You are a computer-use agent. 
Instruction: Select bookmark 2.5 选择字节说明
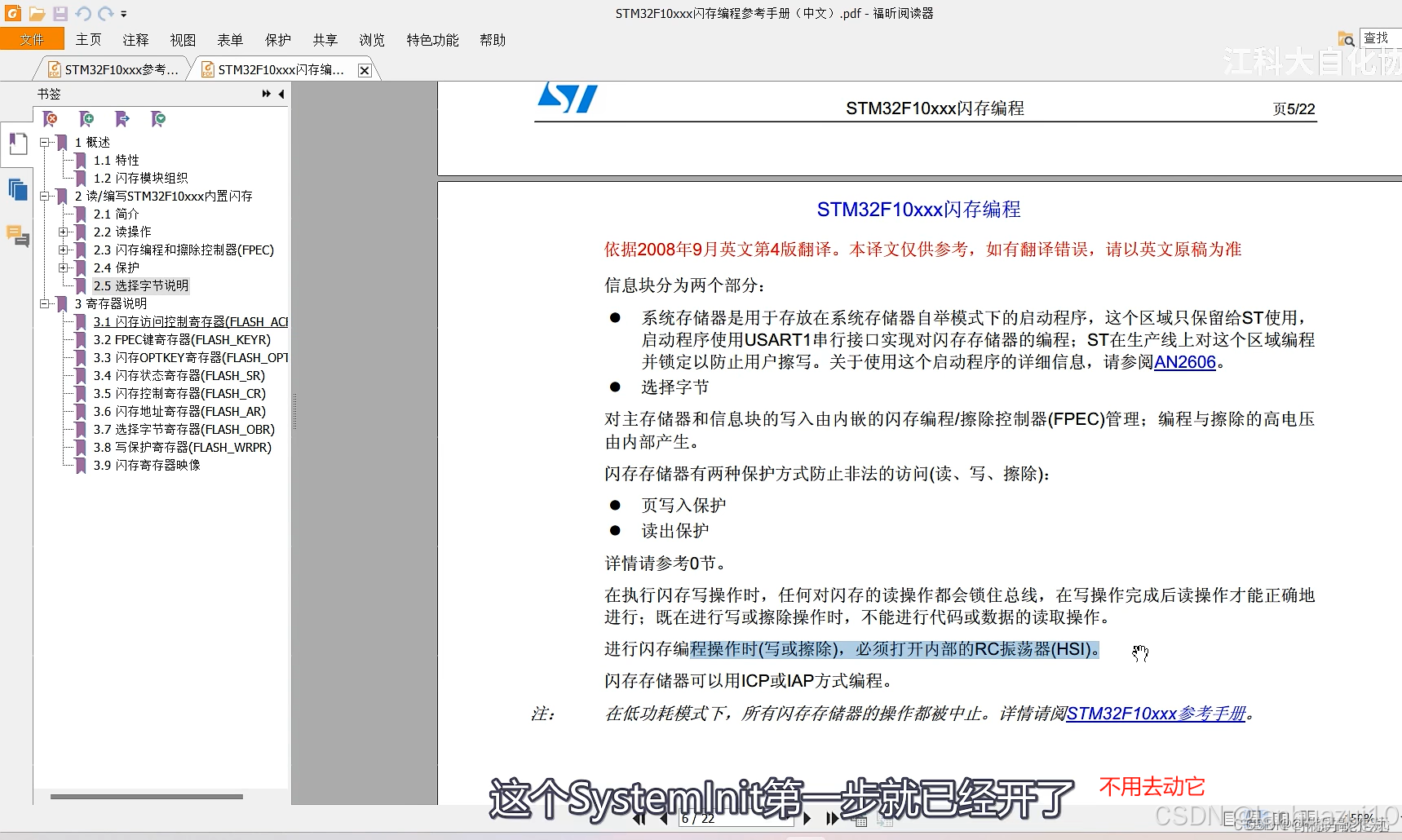click(x=140, y=285)
